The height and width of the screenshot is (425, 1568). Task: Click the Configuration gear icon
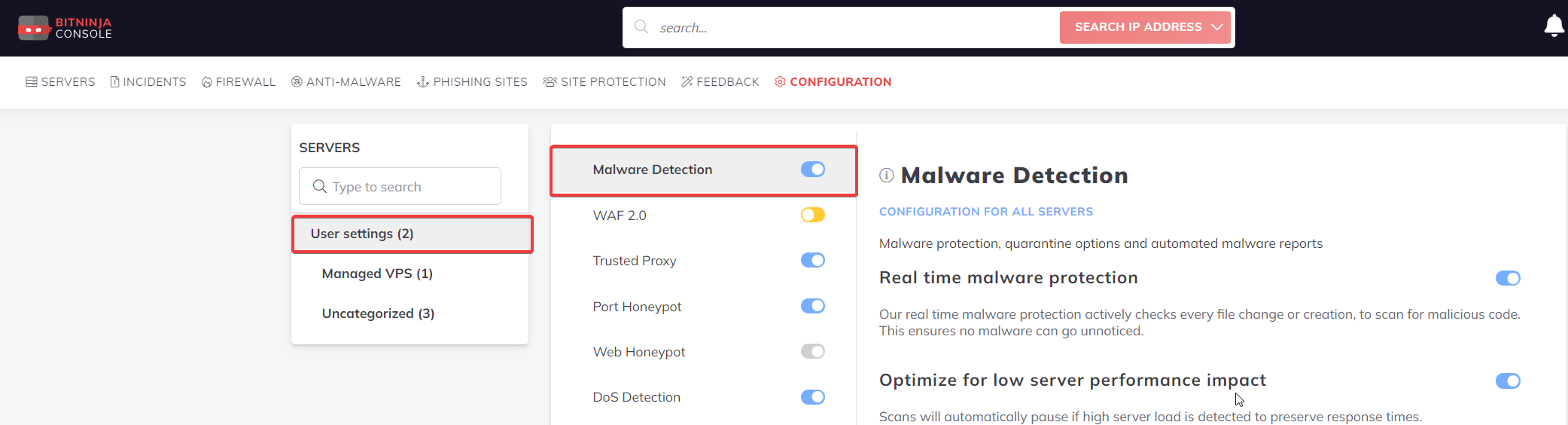(x=780, y=81)
